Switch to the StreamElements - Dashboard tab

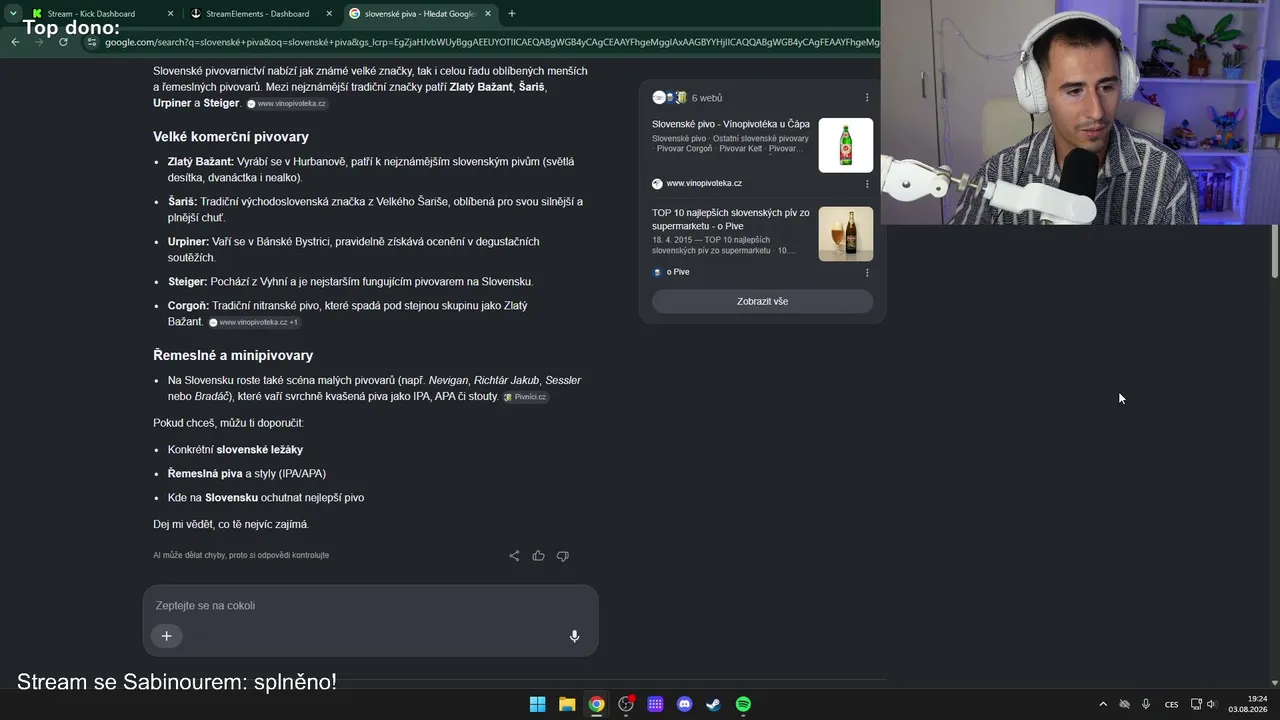(x=260, y=14)
